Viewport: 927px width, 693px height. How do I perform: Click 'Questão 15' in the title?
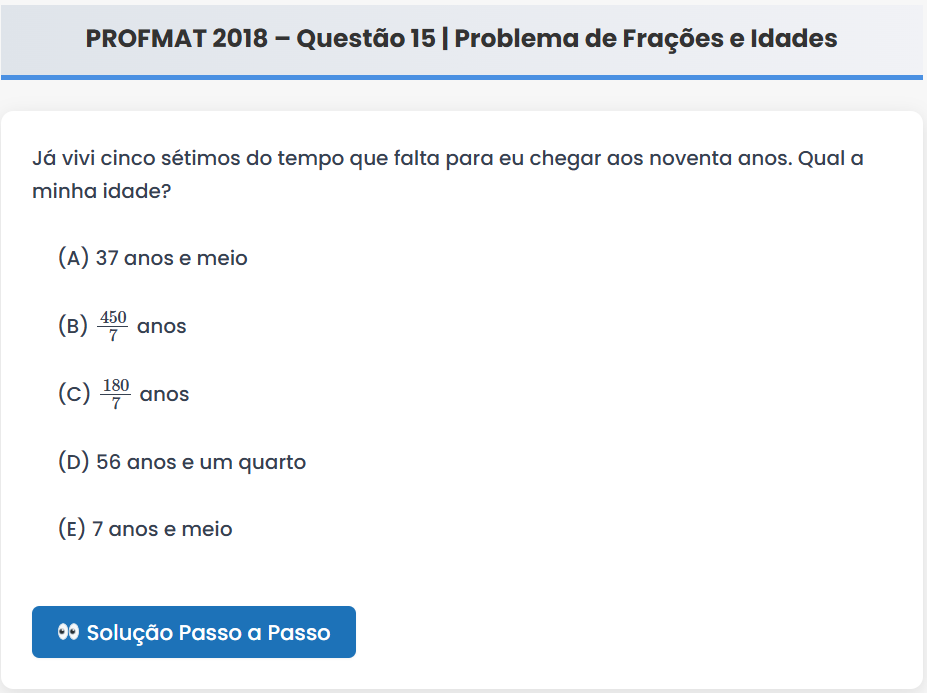[366, 38]
